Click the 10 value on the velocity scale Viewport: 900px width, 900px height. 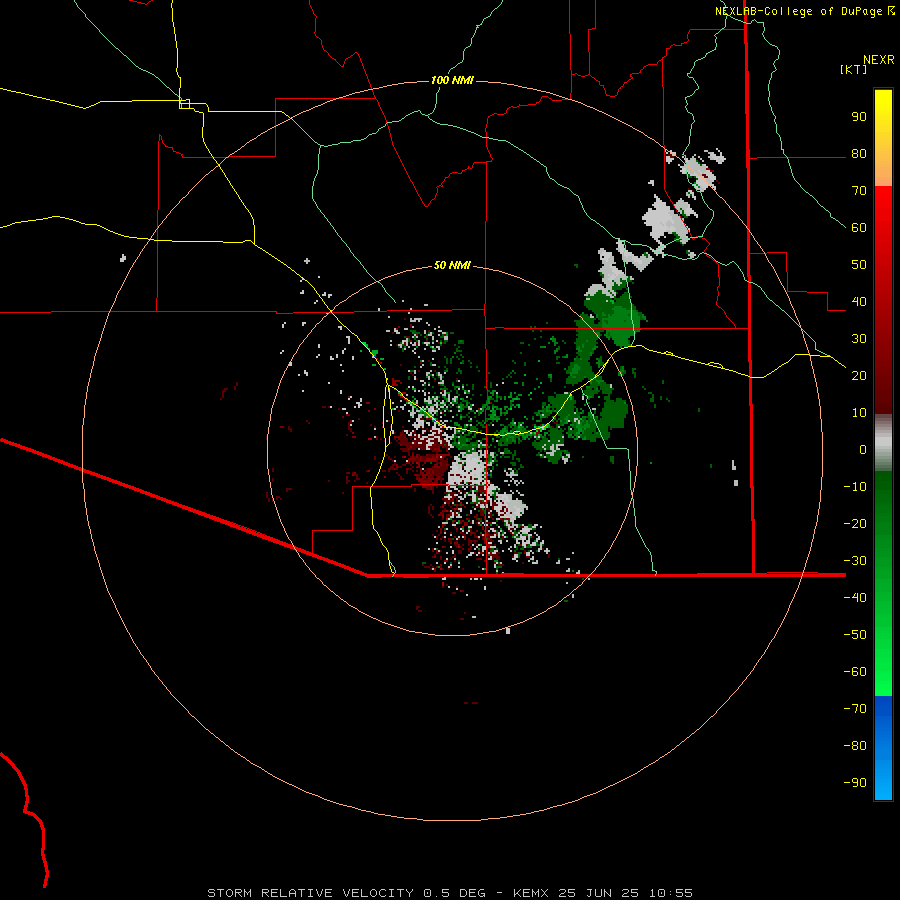859,413
